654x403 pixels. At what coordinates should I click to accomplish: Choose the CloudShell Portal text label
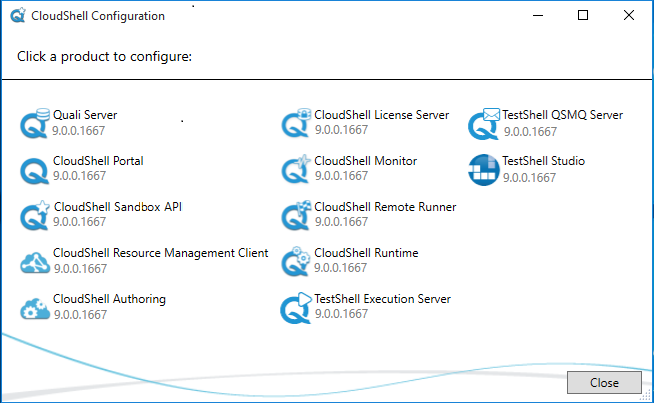(x=99, y=161)
